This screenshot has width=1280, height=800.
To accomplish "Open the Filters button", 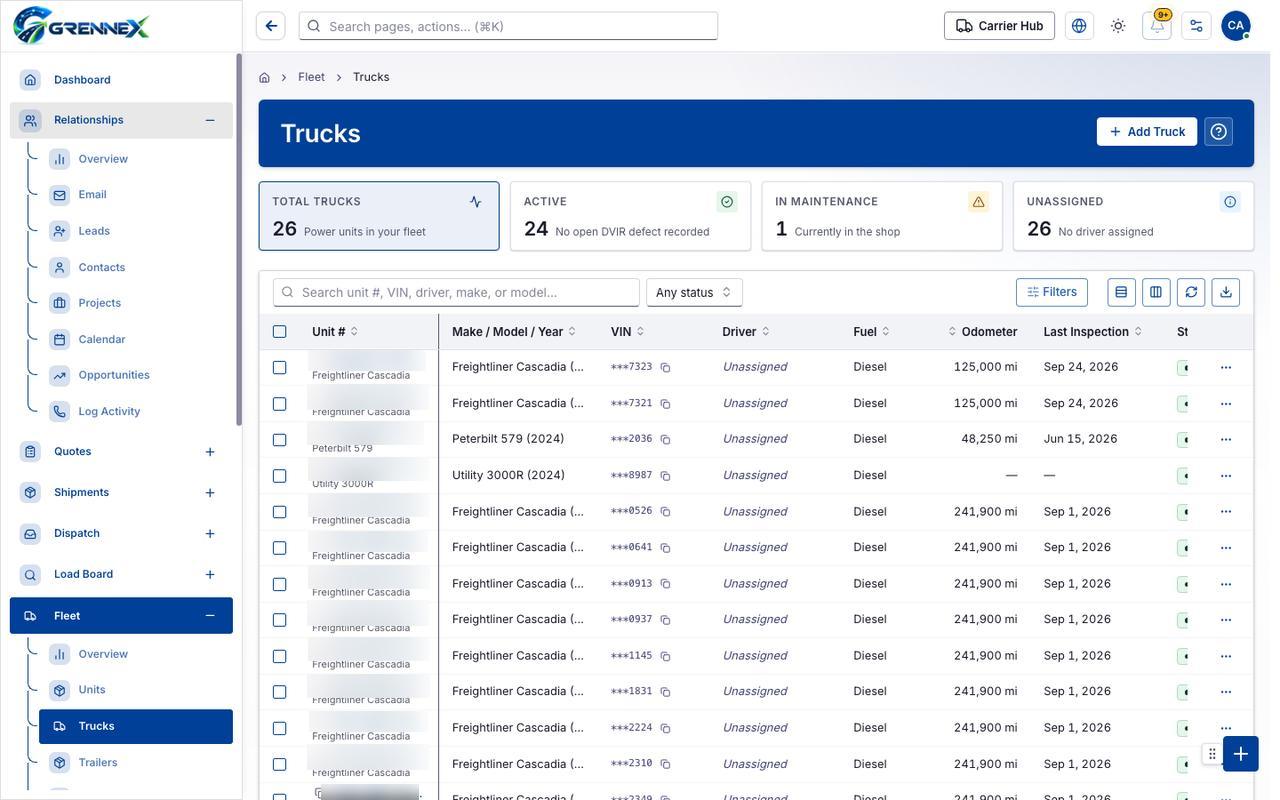I will point(1052,292).
